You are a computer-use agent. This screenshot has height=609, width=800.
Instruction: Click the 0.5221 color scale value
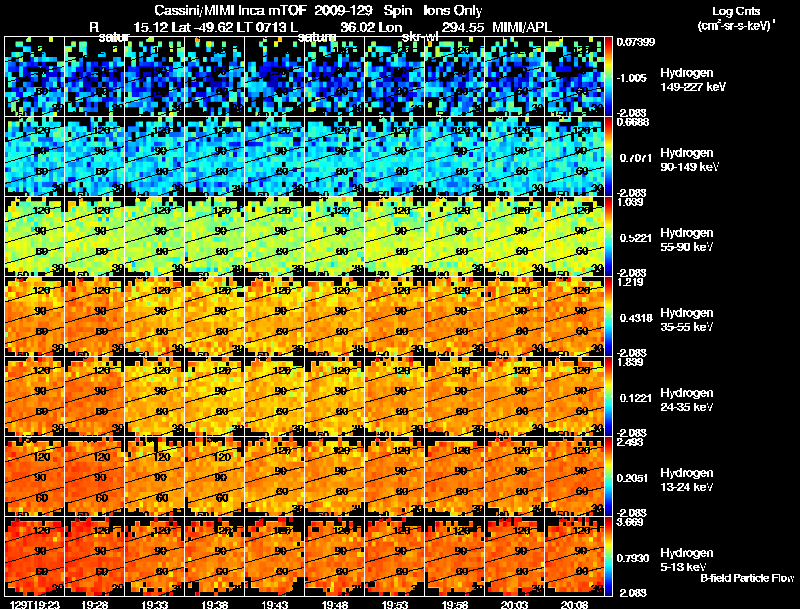point(635,238)
